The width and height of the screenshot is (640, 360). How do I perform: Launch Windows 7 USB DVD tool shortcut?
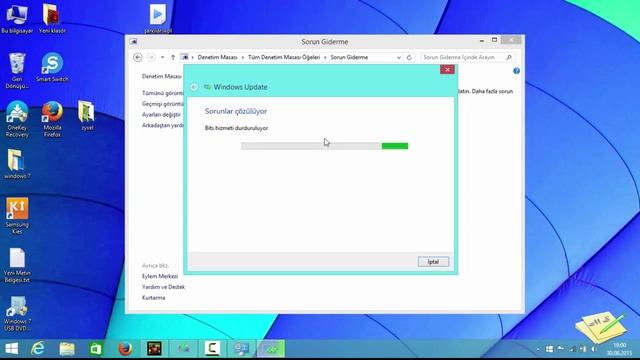[17, 313]
